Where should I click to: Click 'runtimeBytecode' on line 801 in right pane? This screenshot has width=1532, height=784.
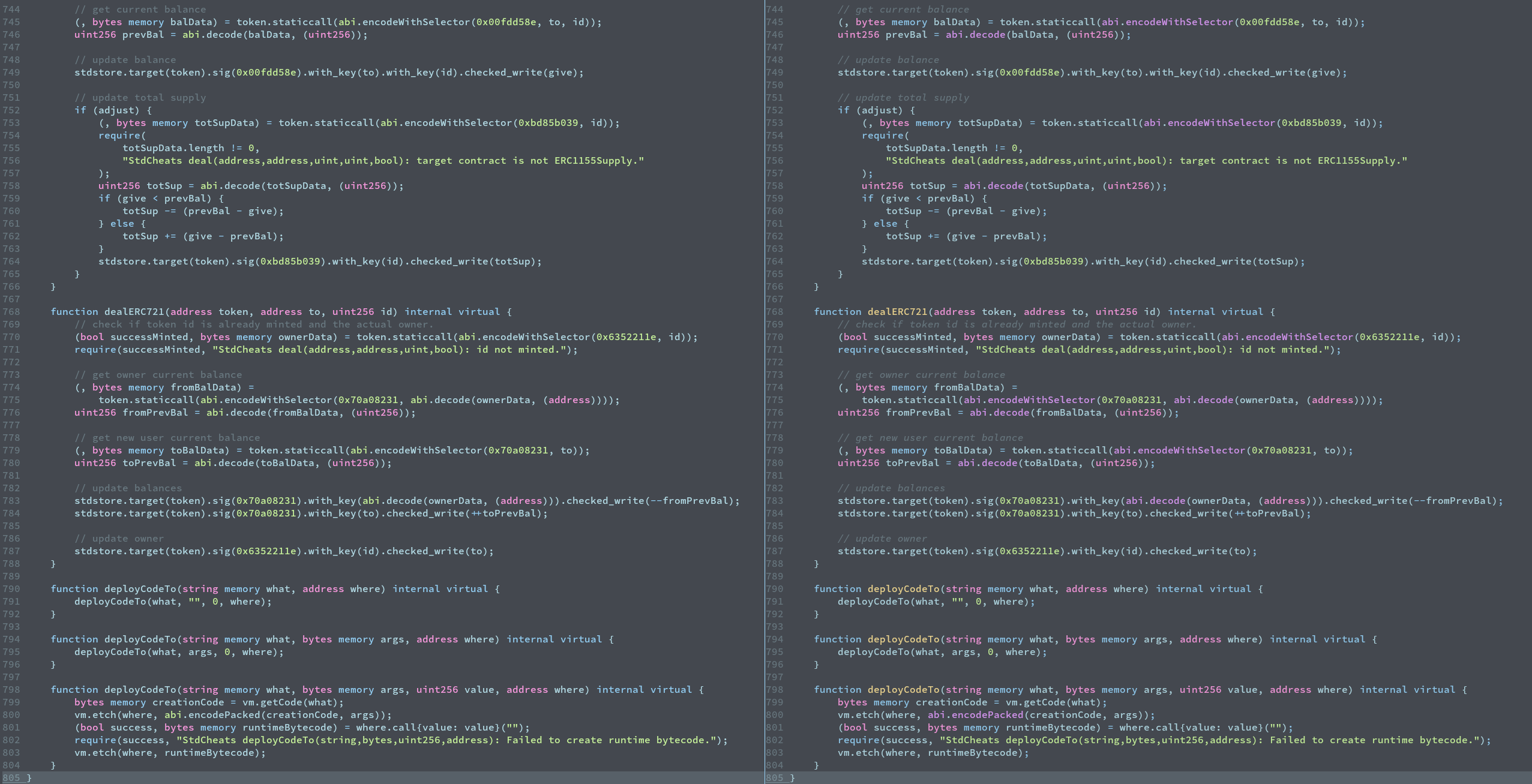click(1051, 728)
